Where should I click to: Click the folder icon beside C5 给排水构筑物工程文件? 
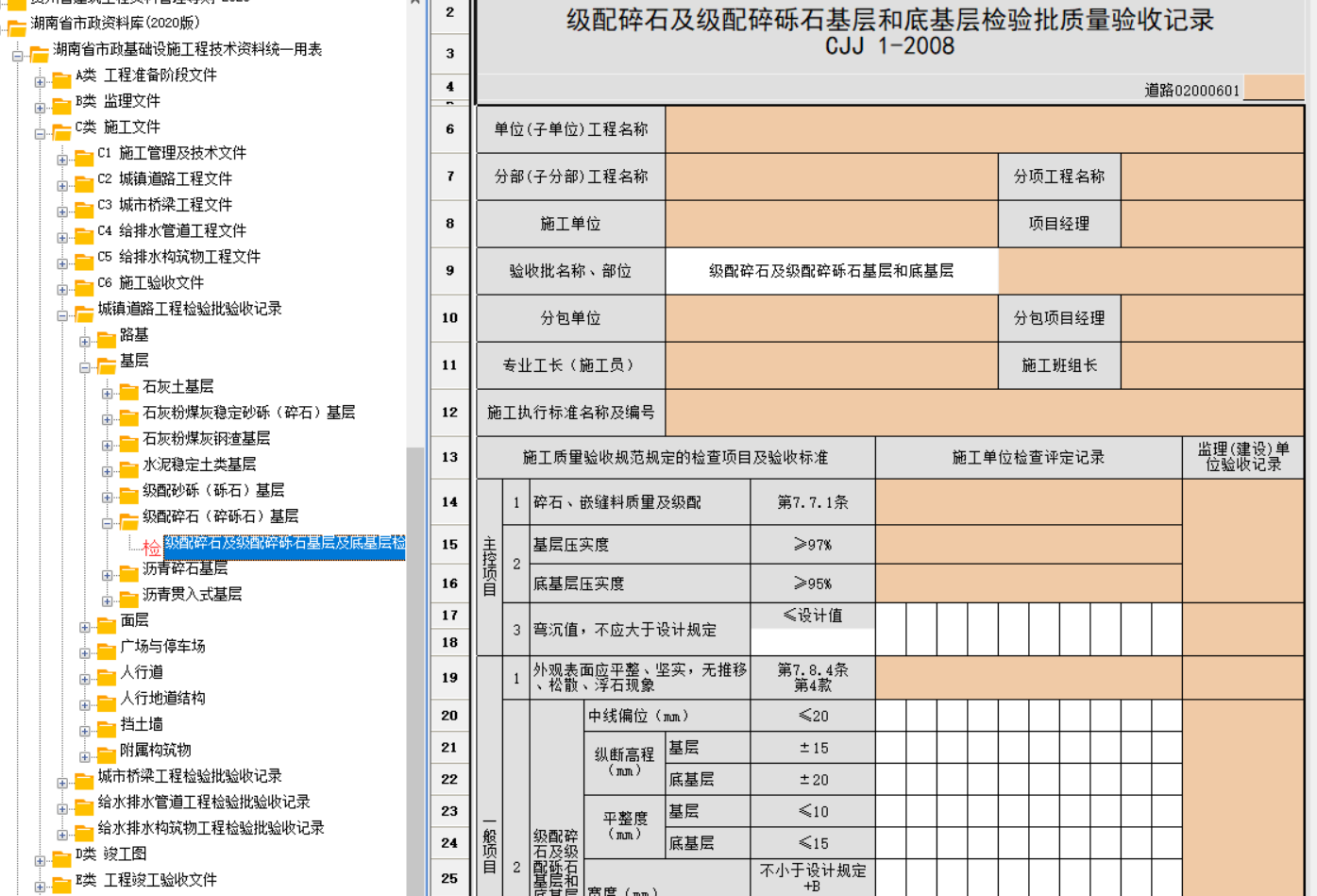point(84,261)
